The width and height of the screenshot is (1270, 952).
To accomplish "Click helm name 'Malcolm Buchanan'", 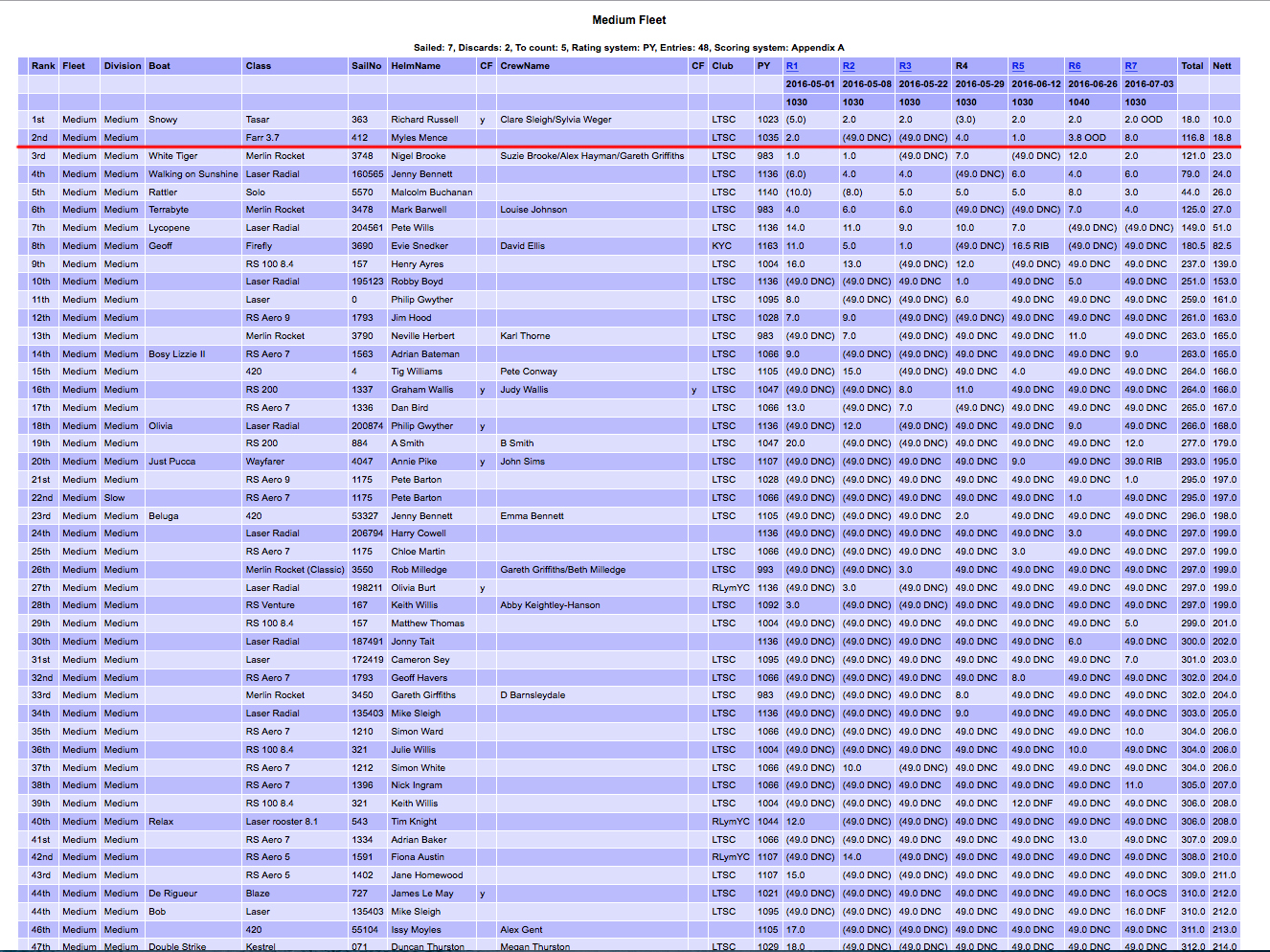I will click(432, 193).
